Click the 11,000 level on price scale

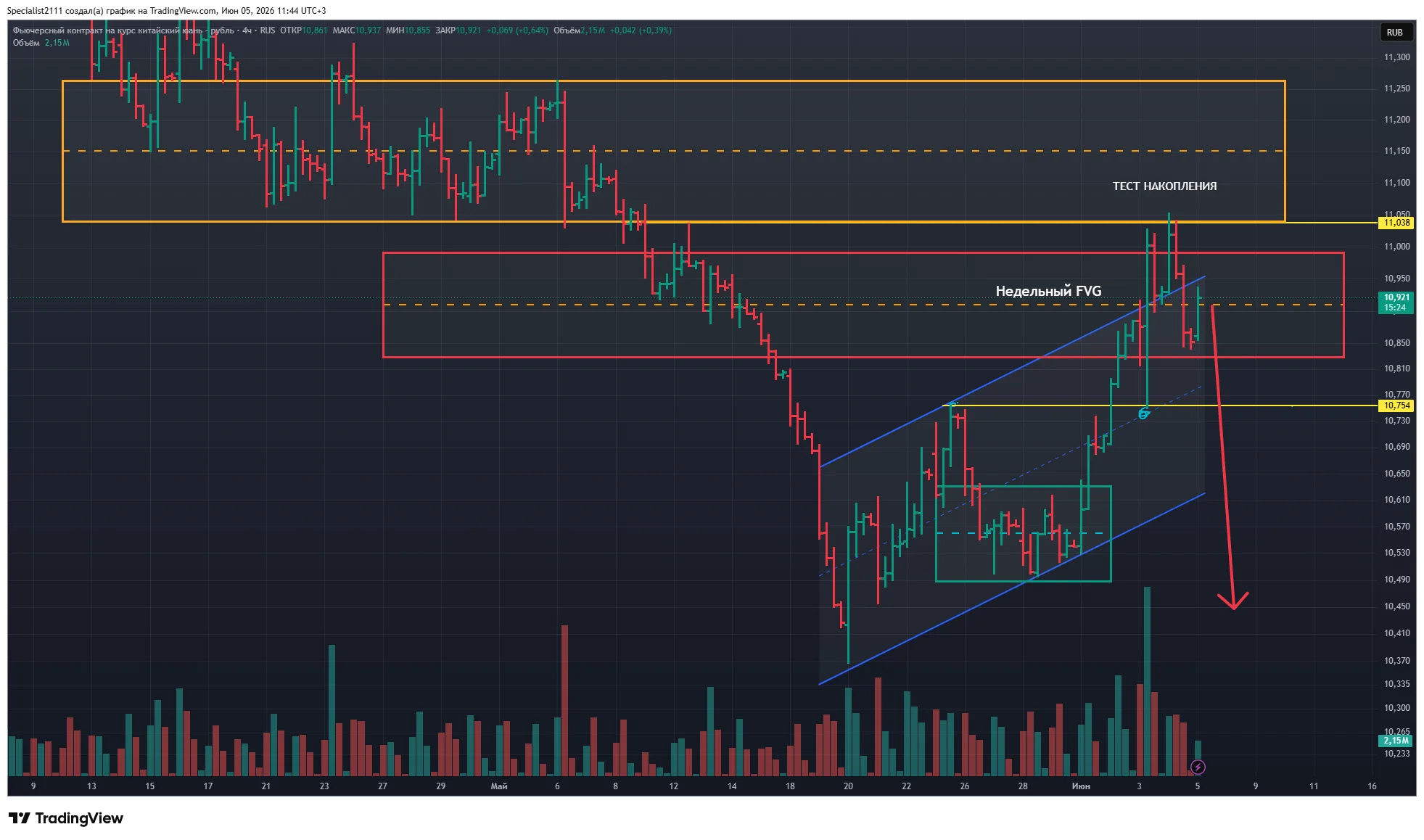(1396, 247)
